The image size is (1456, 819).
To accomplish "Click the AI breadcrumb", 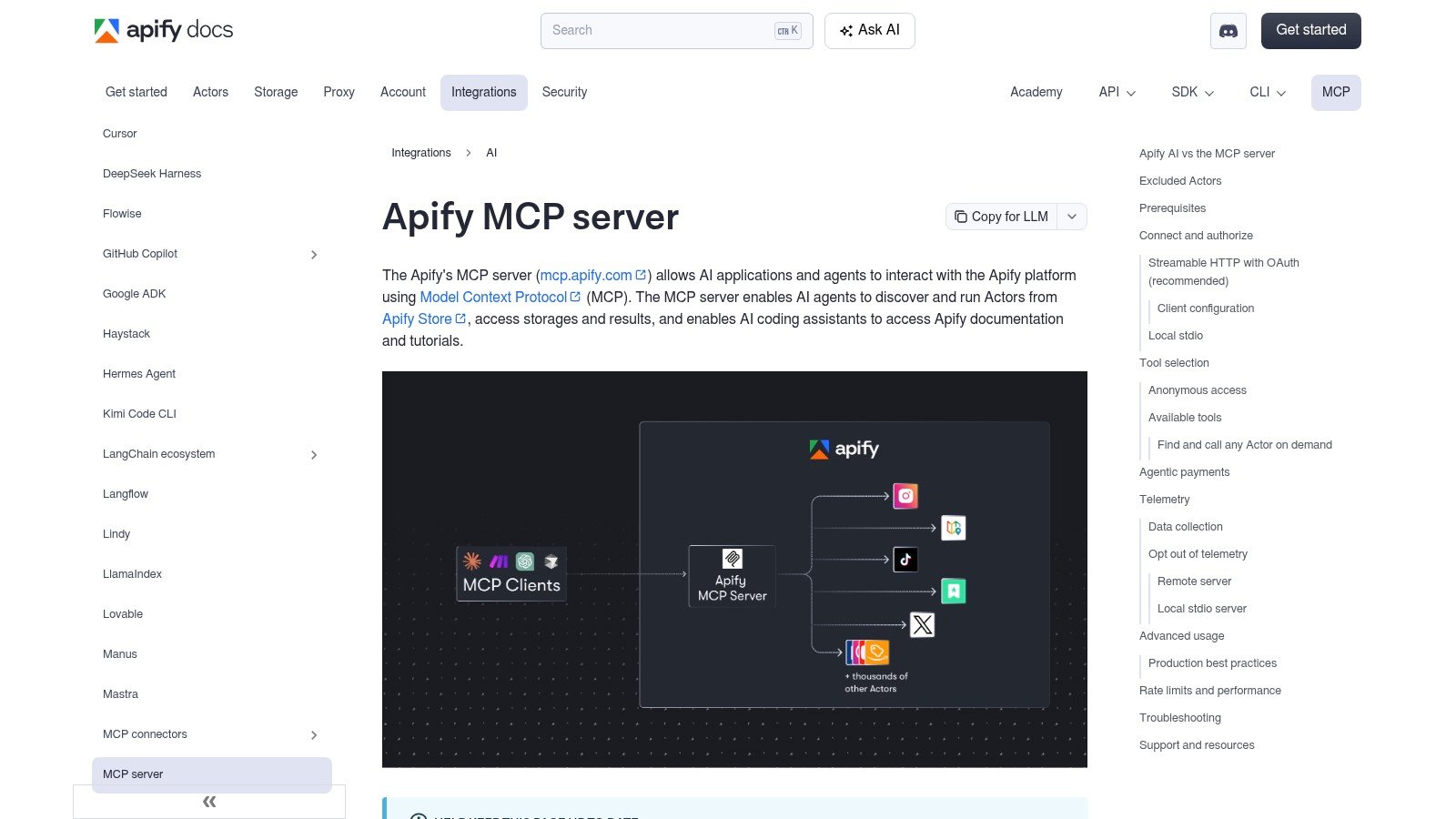I will (491, 153).
